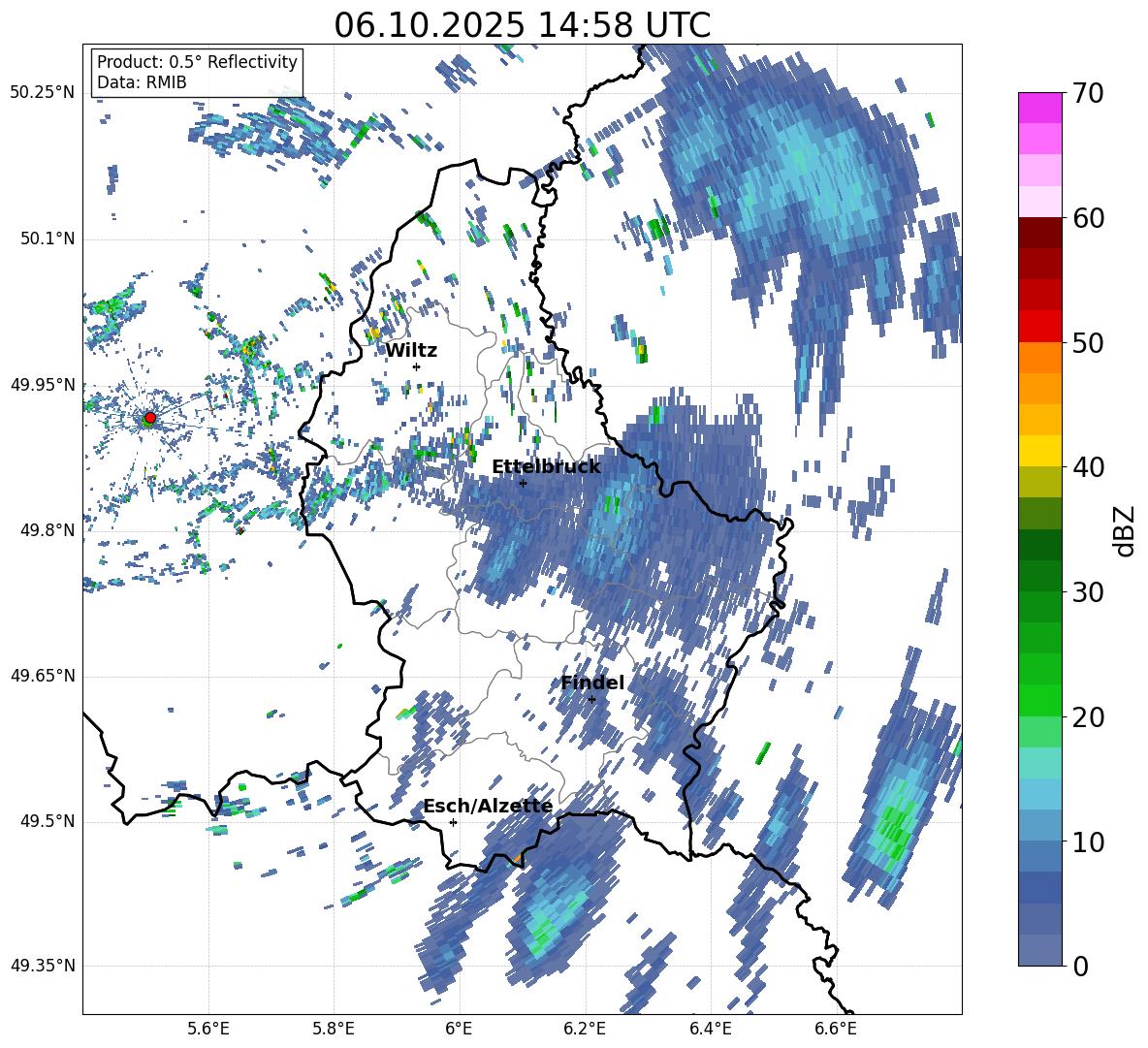This screenshot has height=1048, width=1148.
Task: Click the 70 label on the colorbar
Action: [1088, 93]
